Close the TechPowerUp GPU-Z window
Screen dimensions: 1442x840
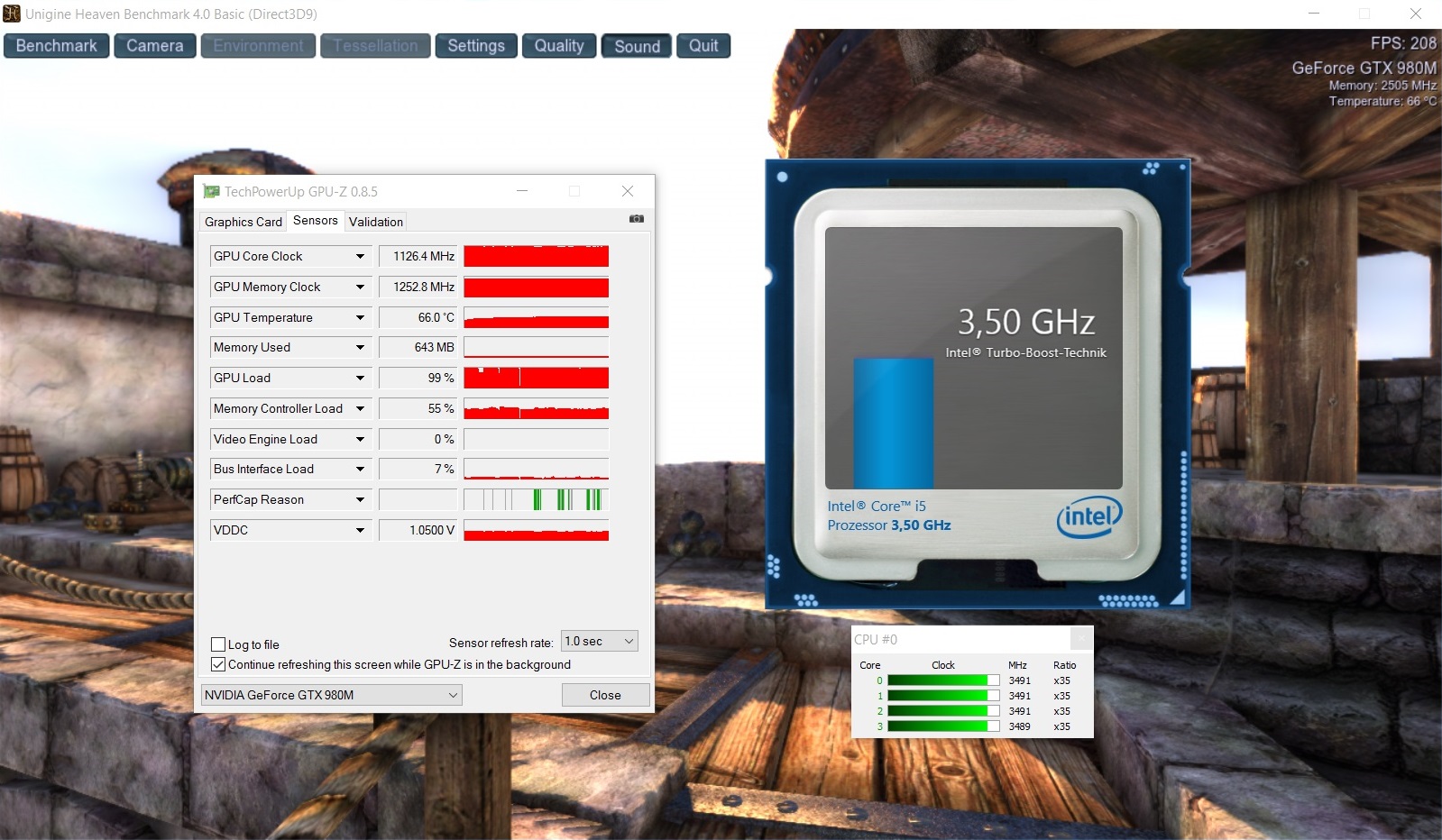[628, 191]
